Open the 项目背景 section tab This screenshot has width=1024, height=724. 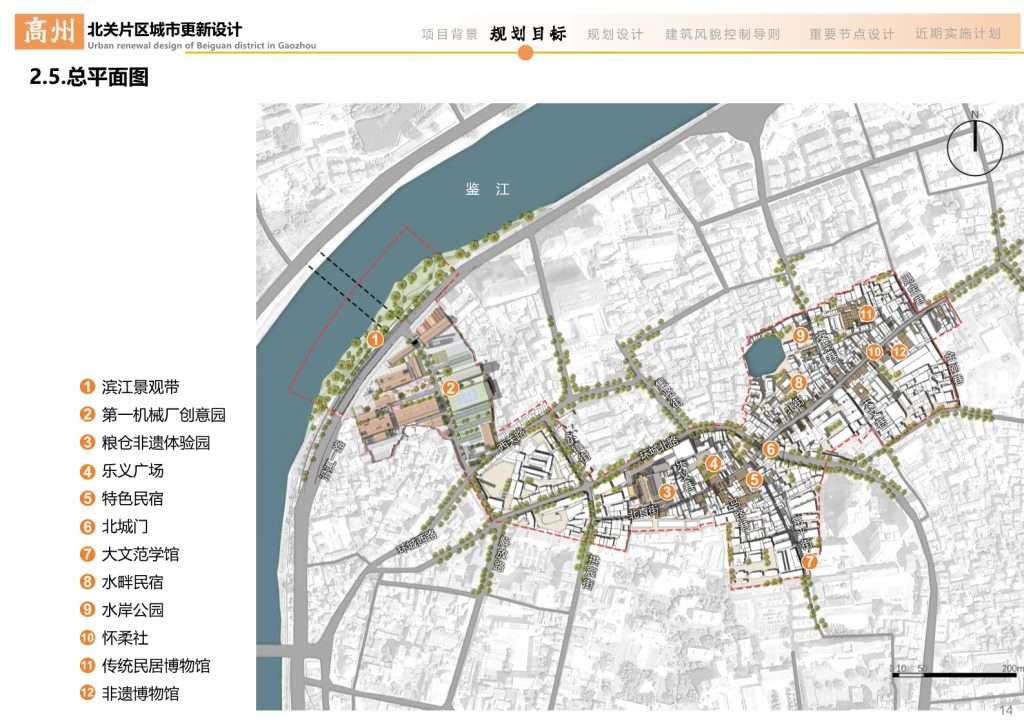point(449,34)
